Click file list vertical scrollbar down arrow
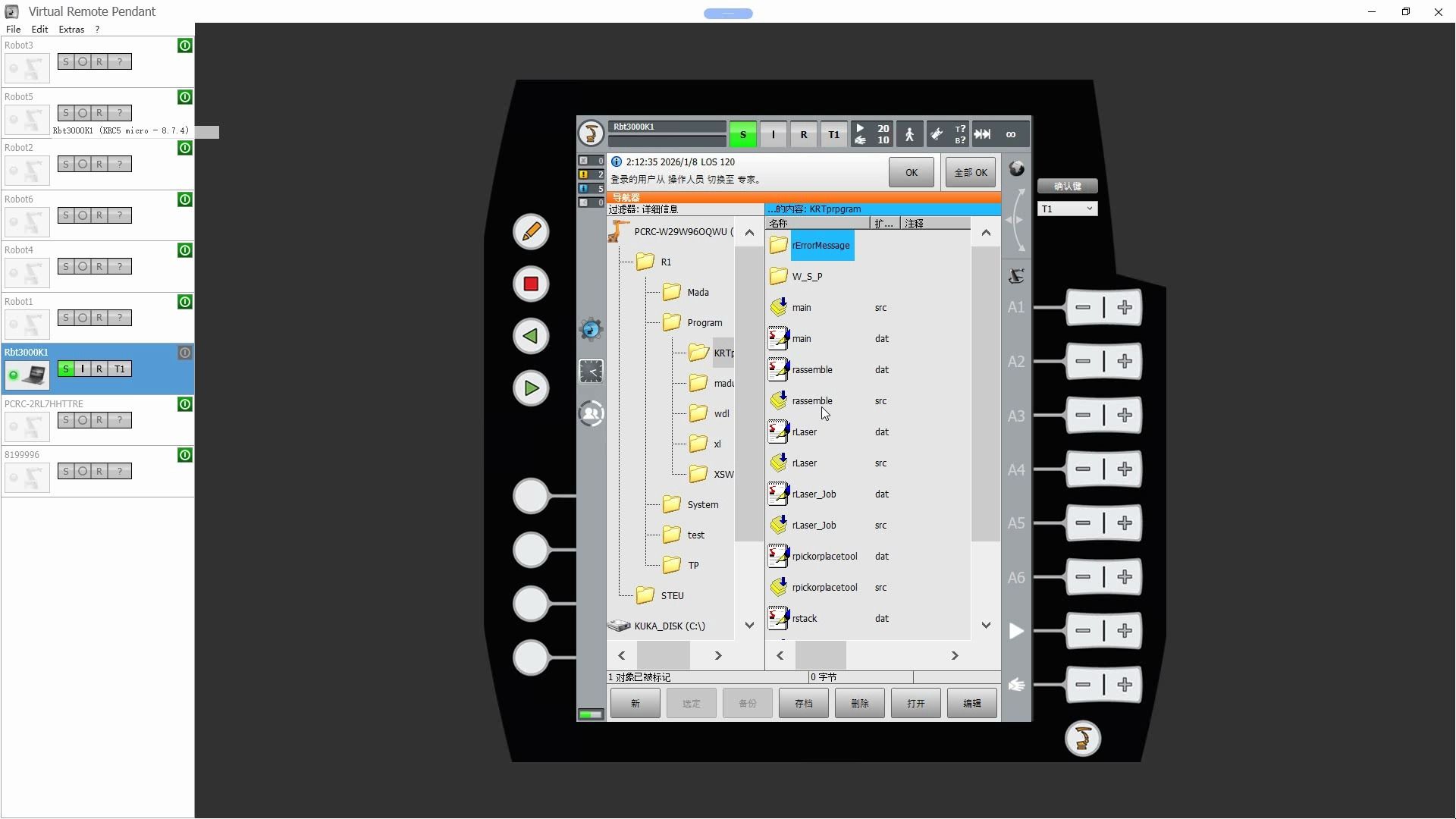Image resolution: width=1456 pixels, height=819 pixels. click(986, 626)
